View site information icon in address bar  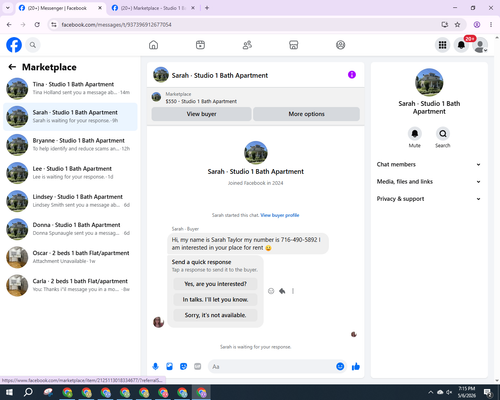point(54,25)
